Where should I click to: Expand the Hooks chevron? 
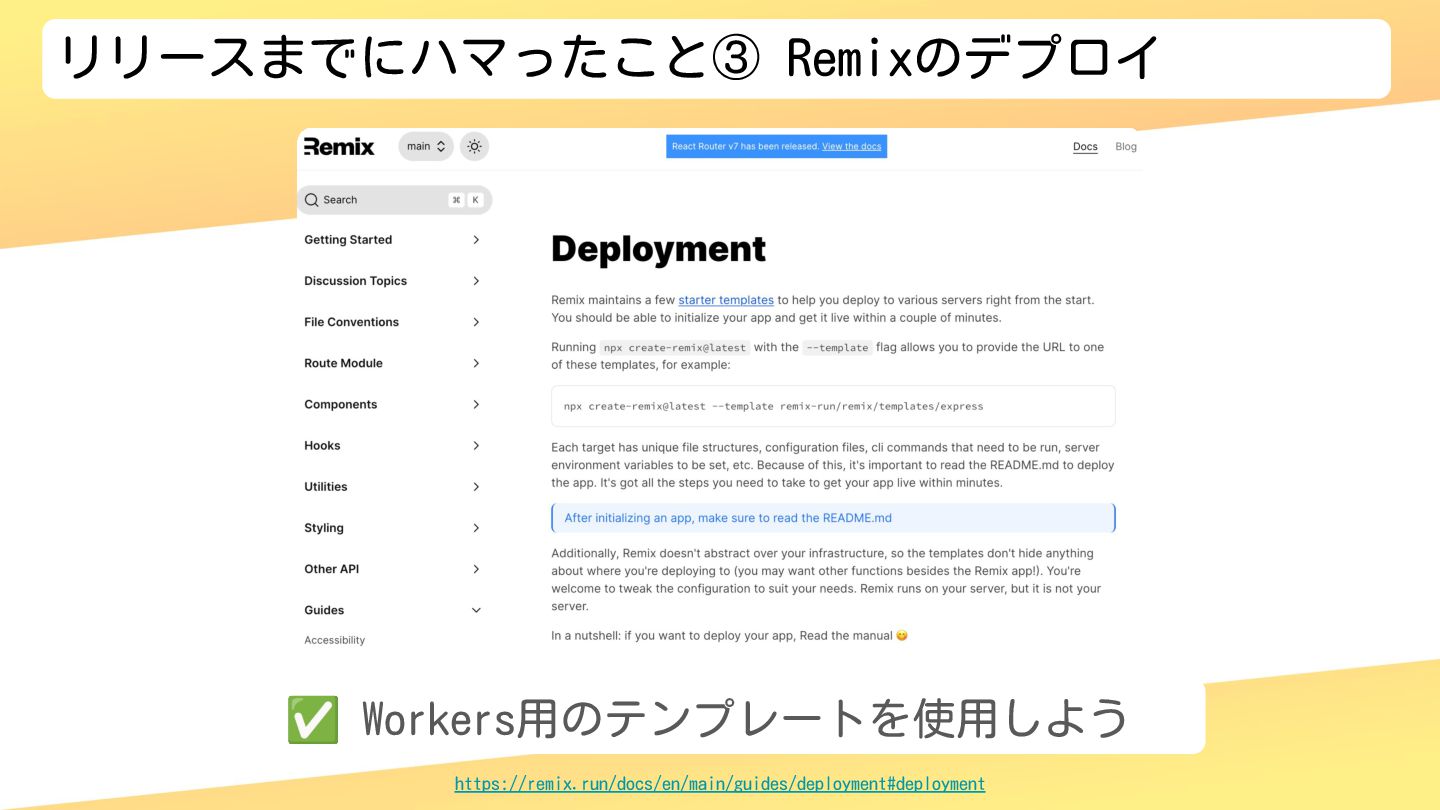(476, 446)
